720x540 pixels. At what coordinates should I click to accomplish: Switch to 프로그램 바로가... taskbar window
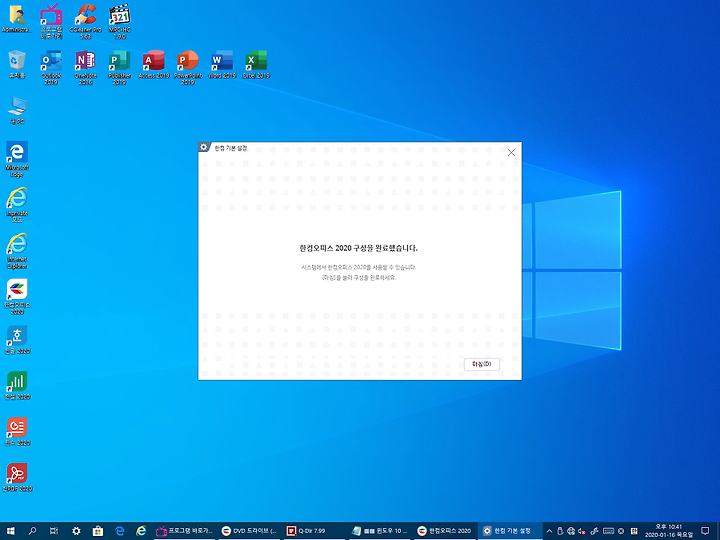(185, 531)
